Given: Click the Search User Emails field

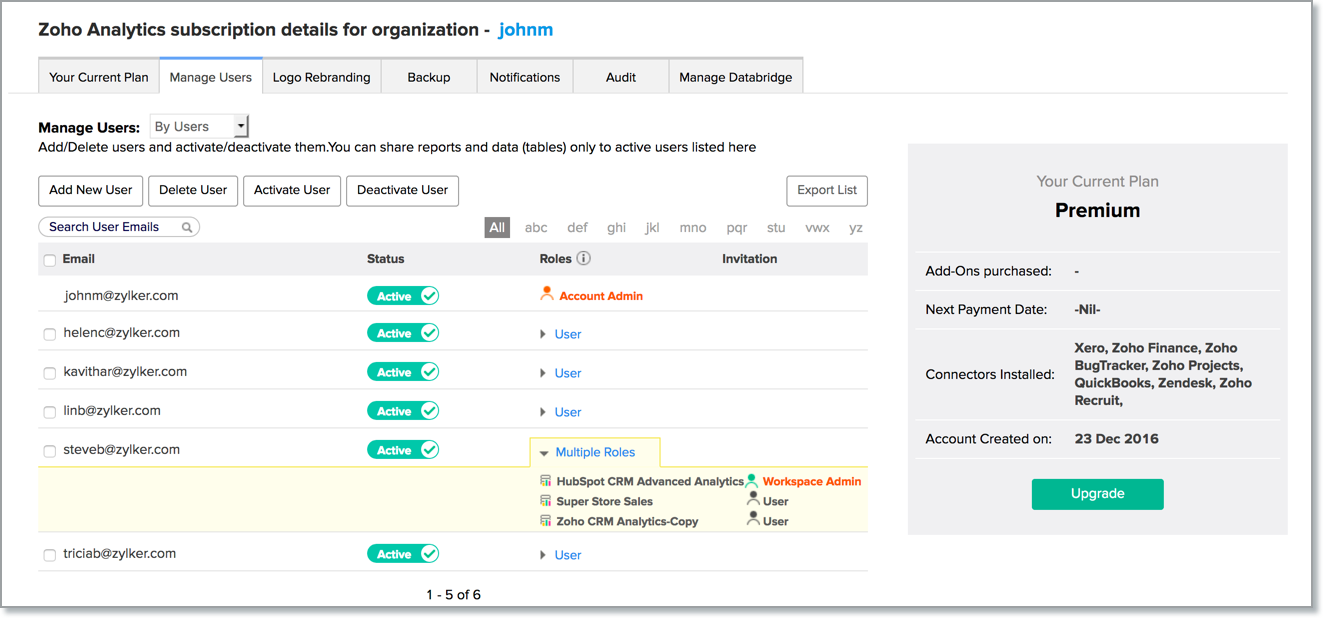Looking at the screenshot, I should click(112, 227).
